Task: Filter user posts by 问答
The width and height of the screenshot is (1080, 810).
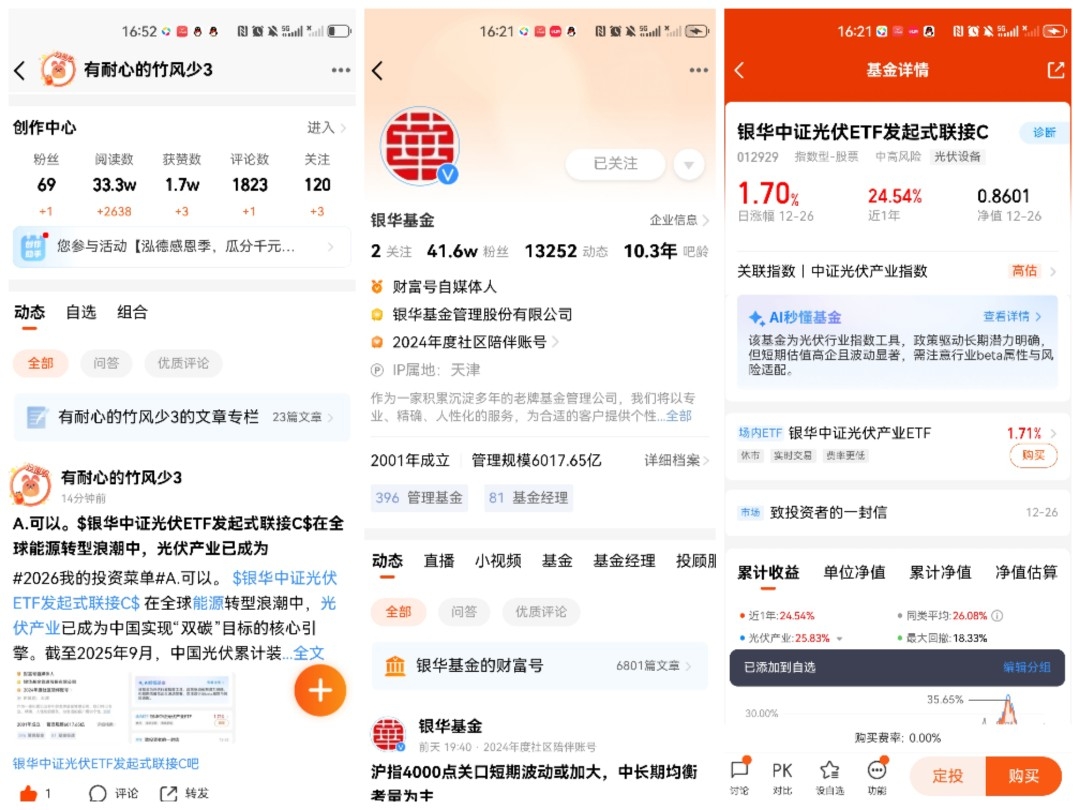Action: (x=106, y=363)
